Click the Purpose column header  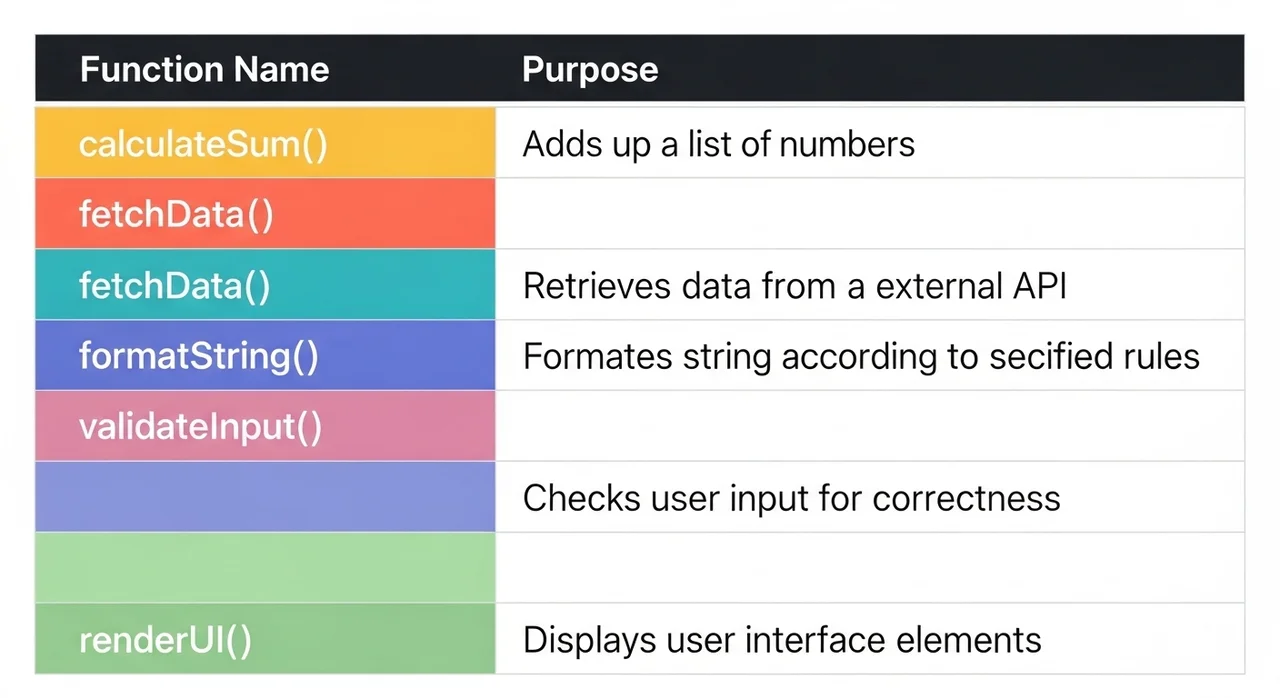tap(590, 69)
